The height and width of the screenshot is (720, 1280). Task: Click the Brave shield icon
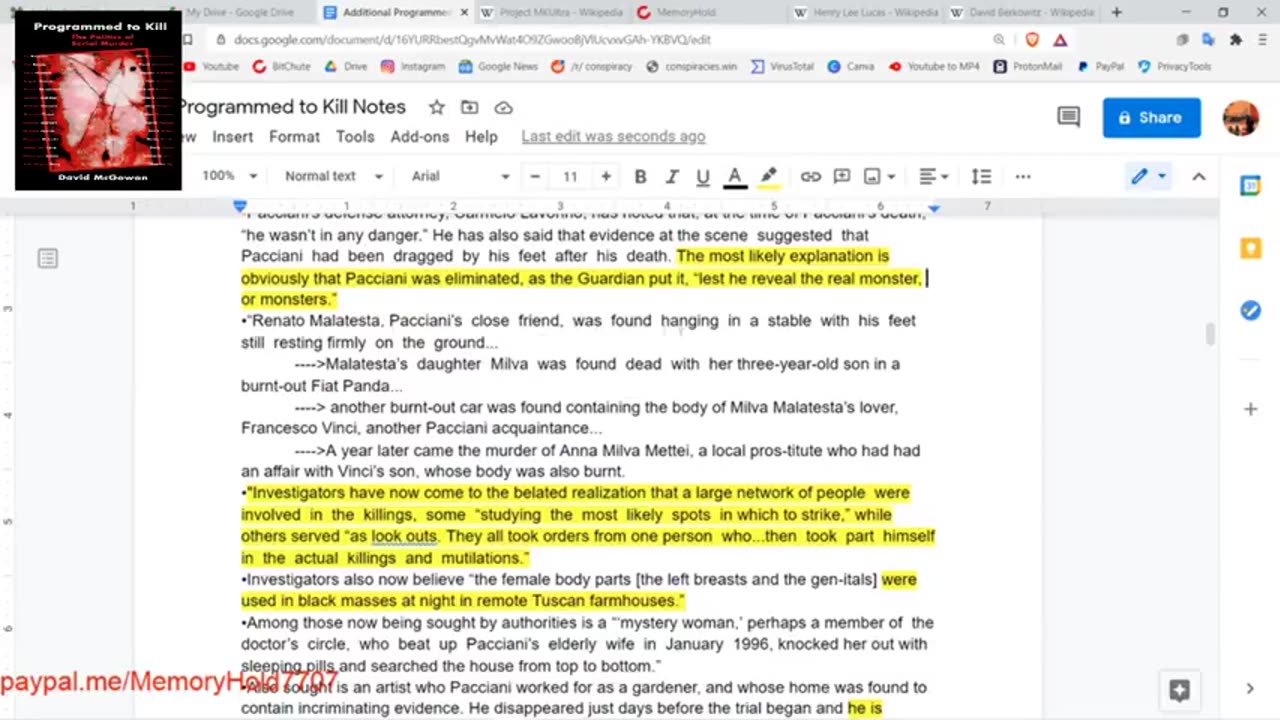(x=1032, y=40)
